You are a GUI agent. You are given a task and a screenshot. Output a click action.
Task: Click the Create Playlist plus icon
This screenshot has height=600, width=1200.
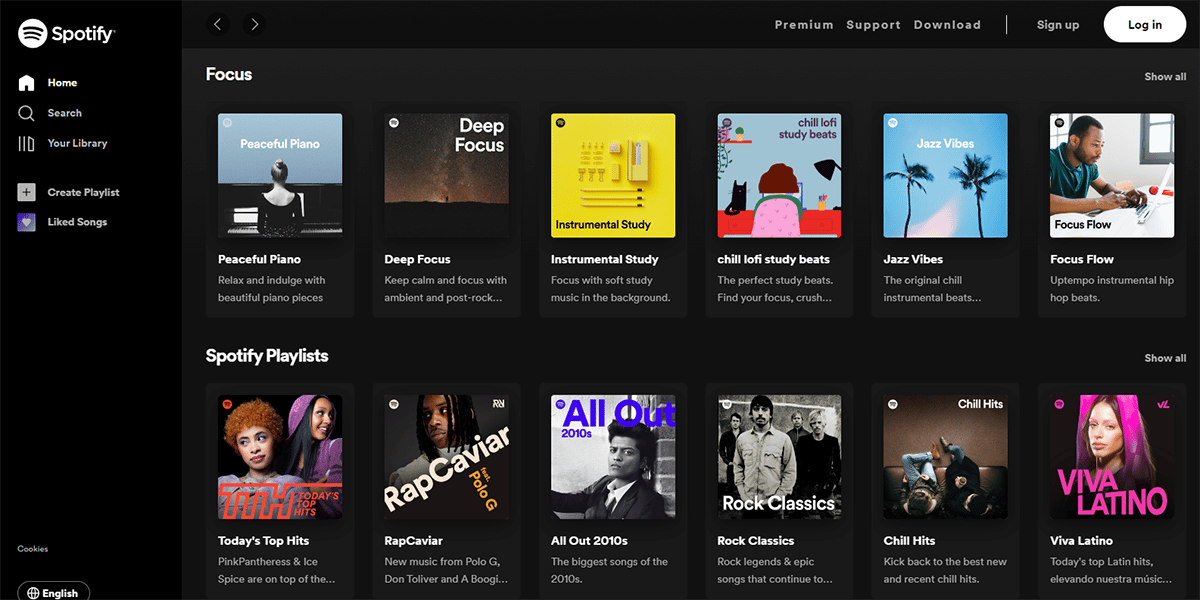tap(27, 192)
